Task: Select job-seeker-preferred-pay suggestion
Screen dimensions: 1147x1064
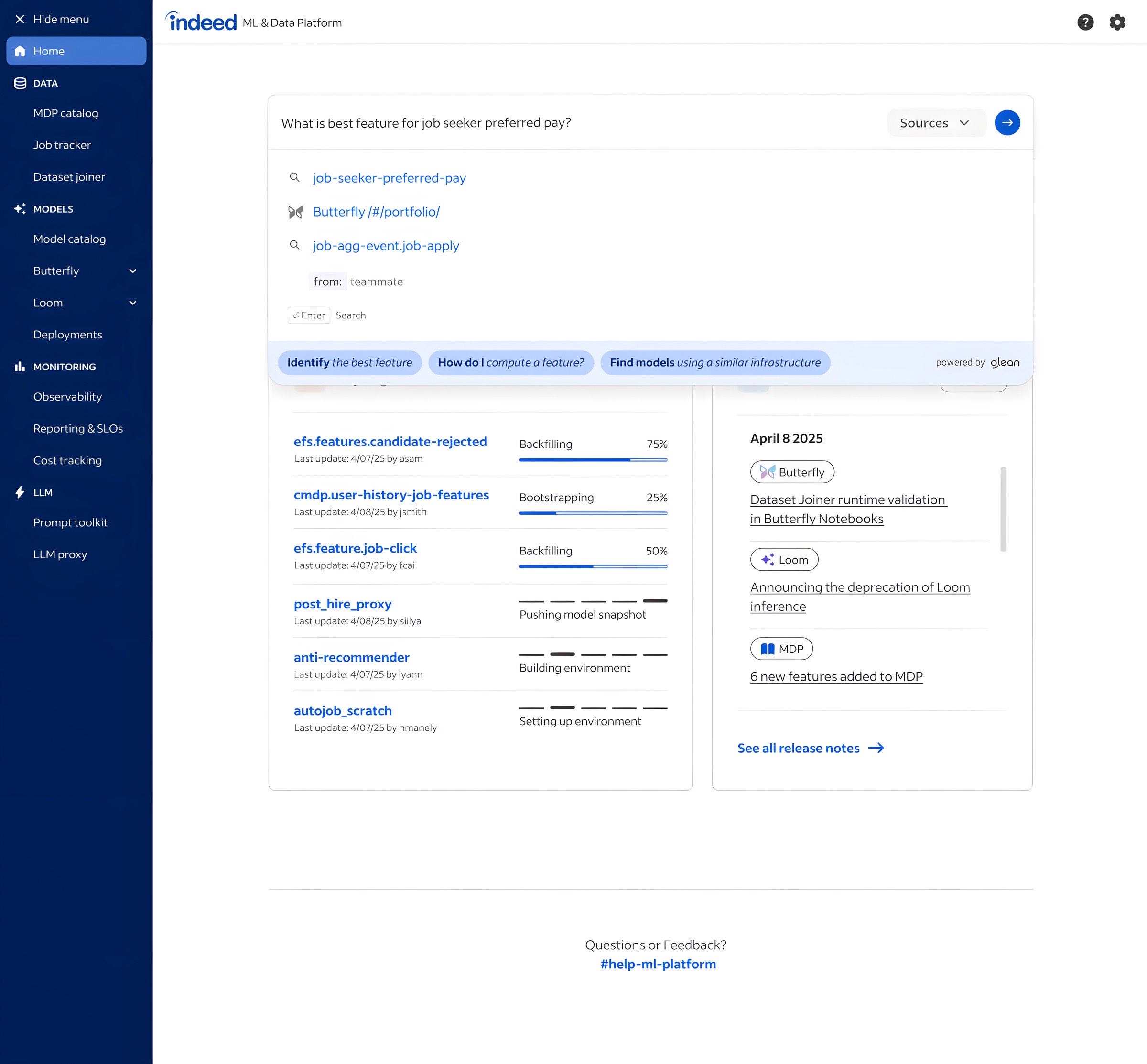Action: tap(389, 178)
